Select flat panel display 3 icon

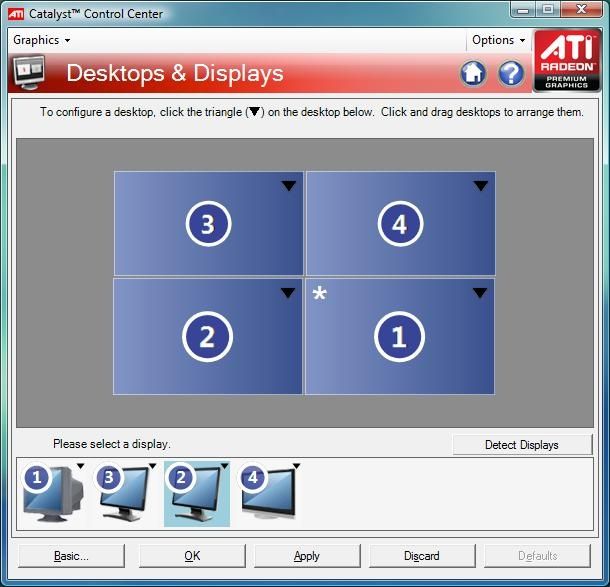(x=125, y=494)
